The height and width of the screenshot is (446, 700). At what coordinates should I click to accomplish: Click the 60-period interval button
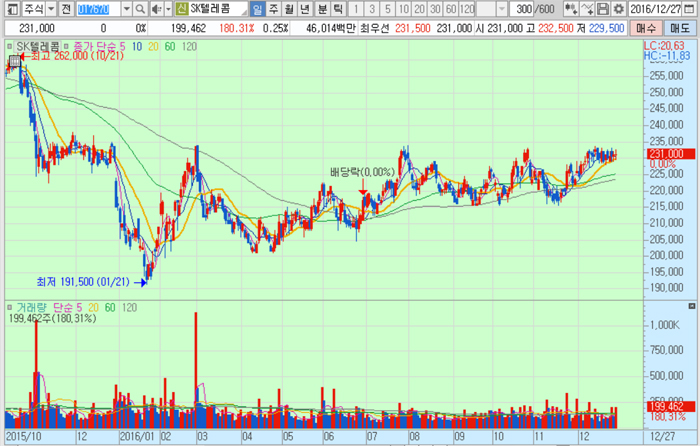[451, 9]
